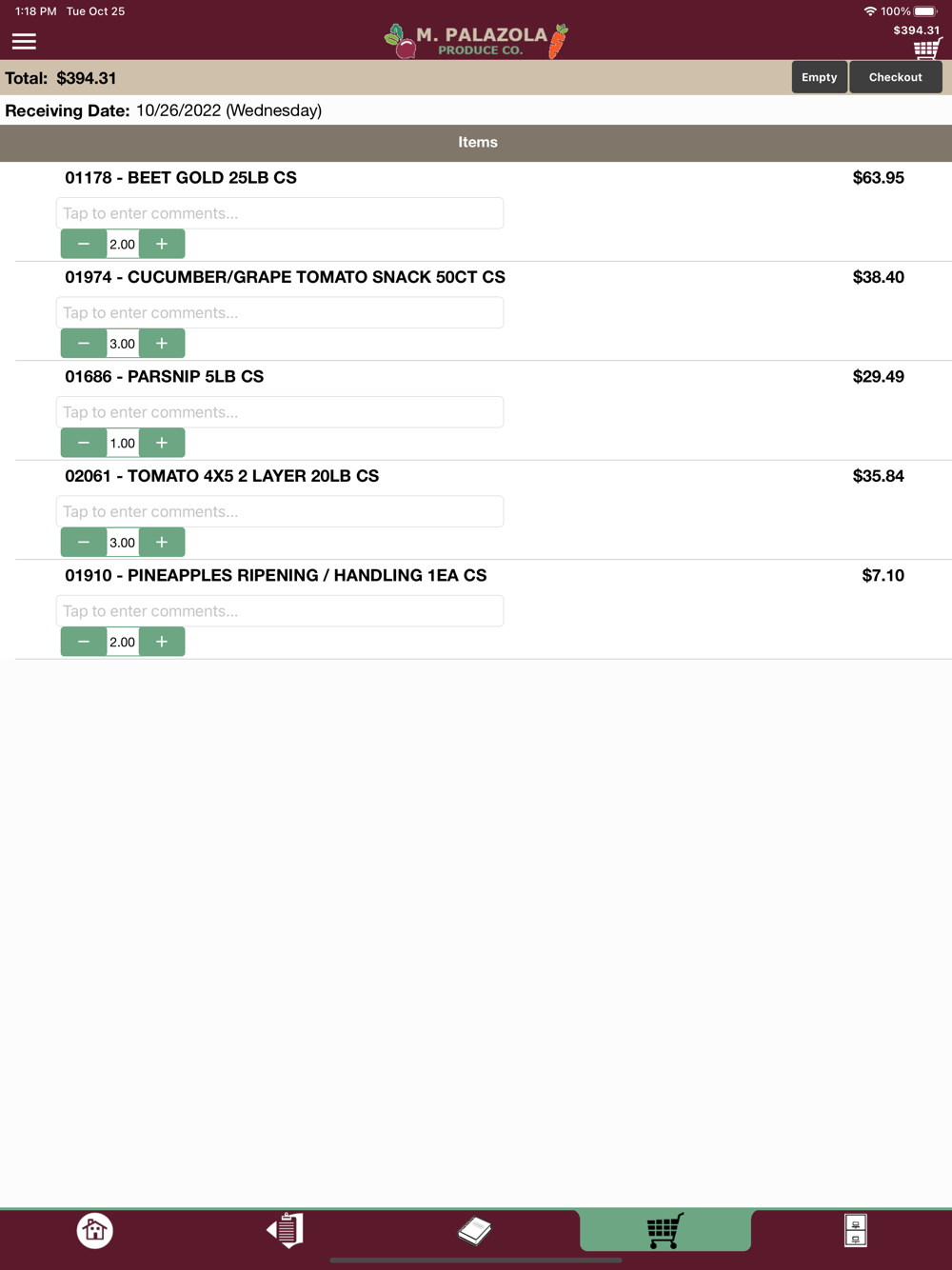Open the catalog book icon
This screenshot has width=952, height=1270.
click(x=474, y=1230)
